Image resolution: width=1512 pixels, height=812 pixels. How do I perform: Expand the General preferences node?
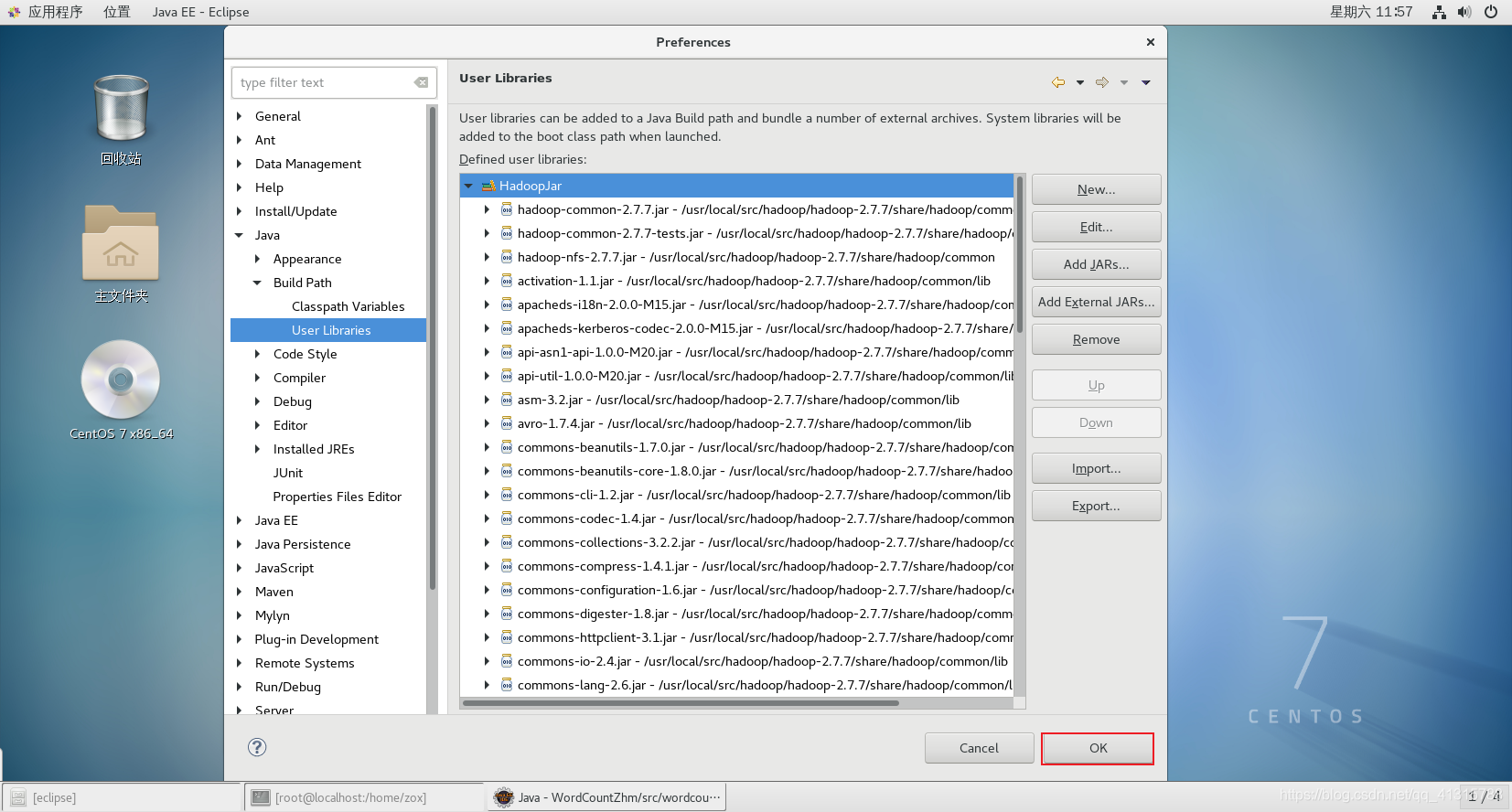pyautogui.click(x=240, y=116)
